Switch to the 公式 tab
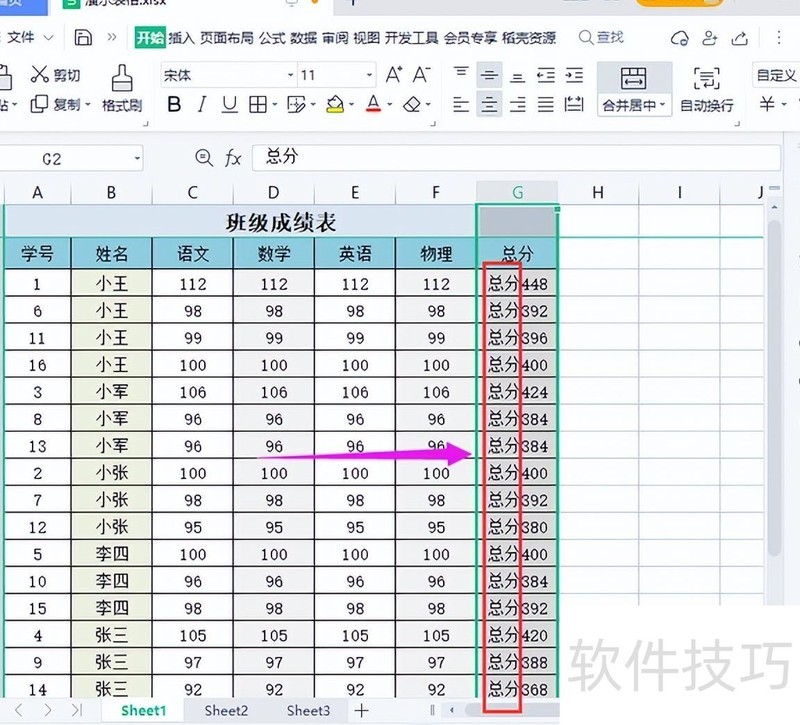The height and width of the screenshot is (725, 800). click(271, 38)
